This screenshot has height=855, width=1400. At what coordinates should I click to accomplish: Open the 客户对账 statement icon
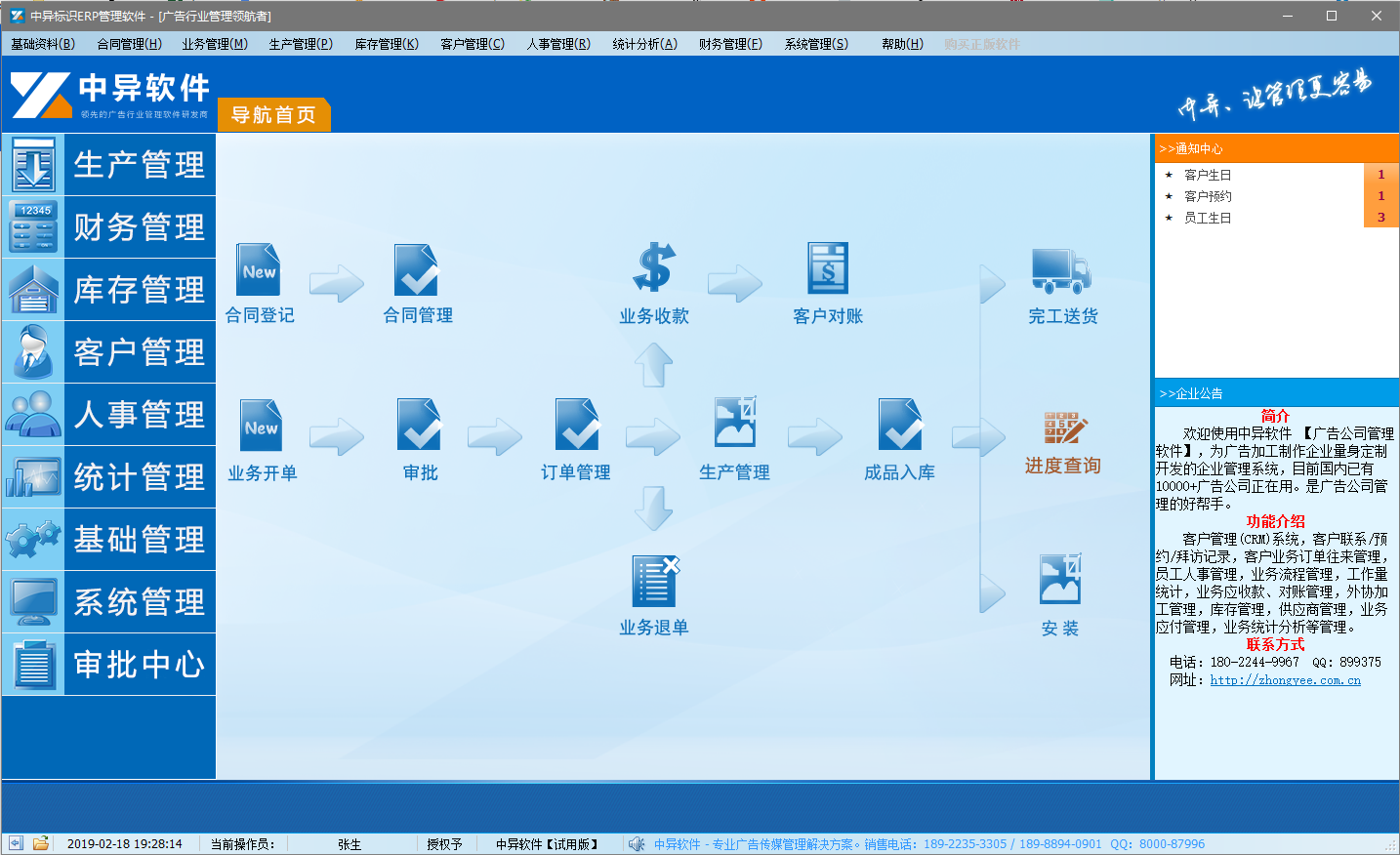tap(828, 268)
